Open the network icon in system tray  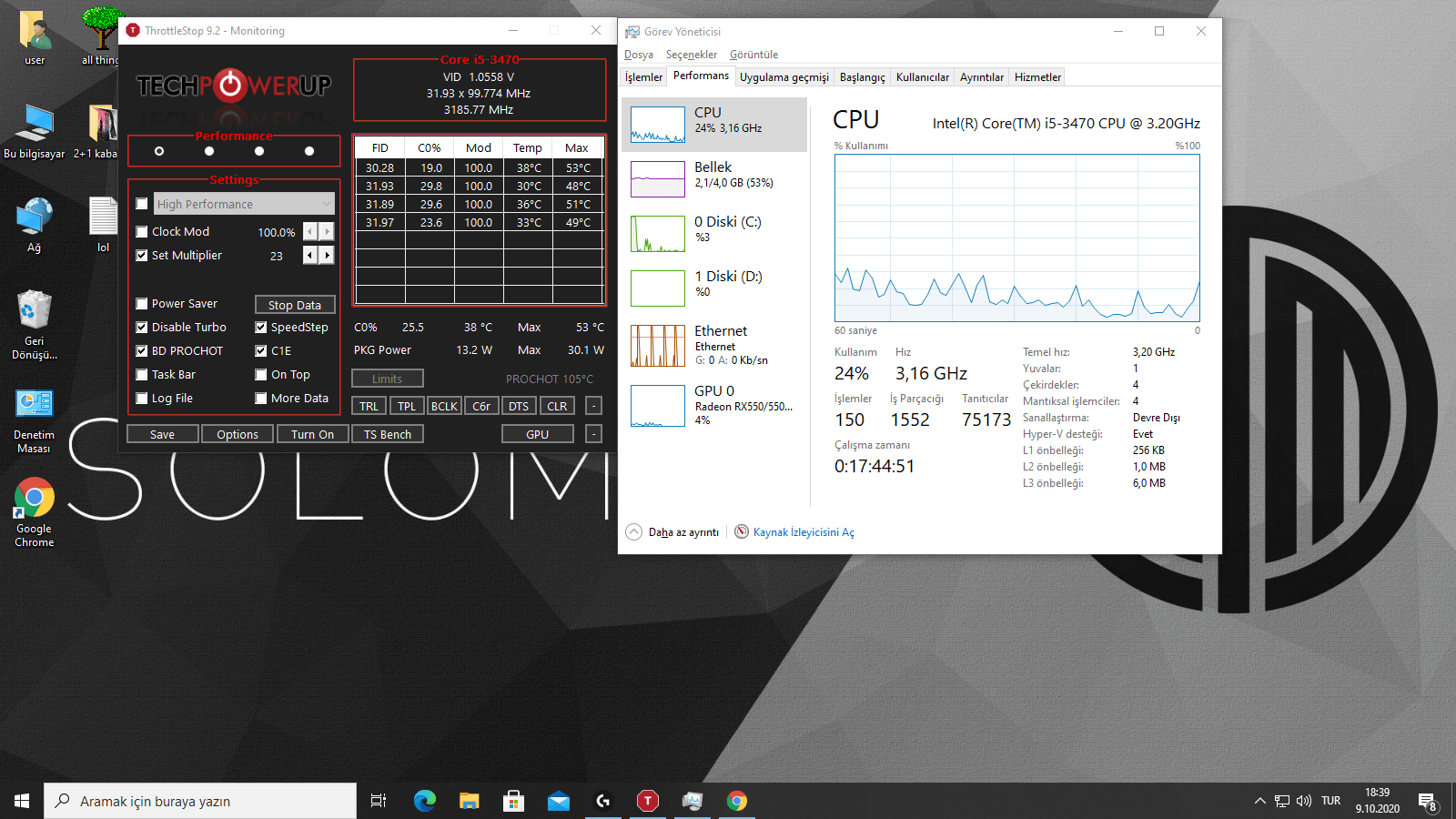[1282, 801]
